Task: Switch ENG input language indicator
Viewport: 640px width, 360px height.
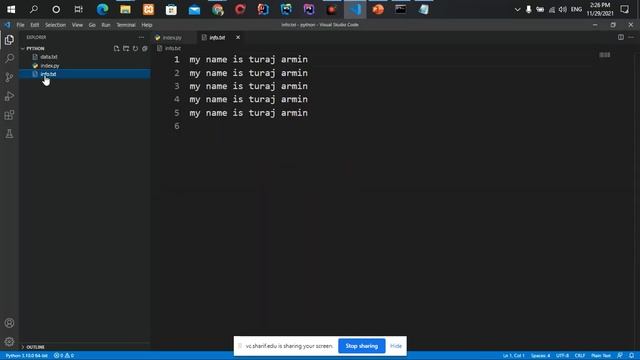Action: click(x=576, y=9)
